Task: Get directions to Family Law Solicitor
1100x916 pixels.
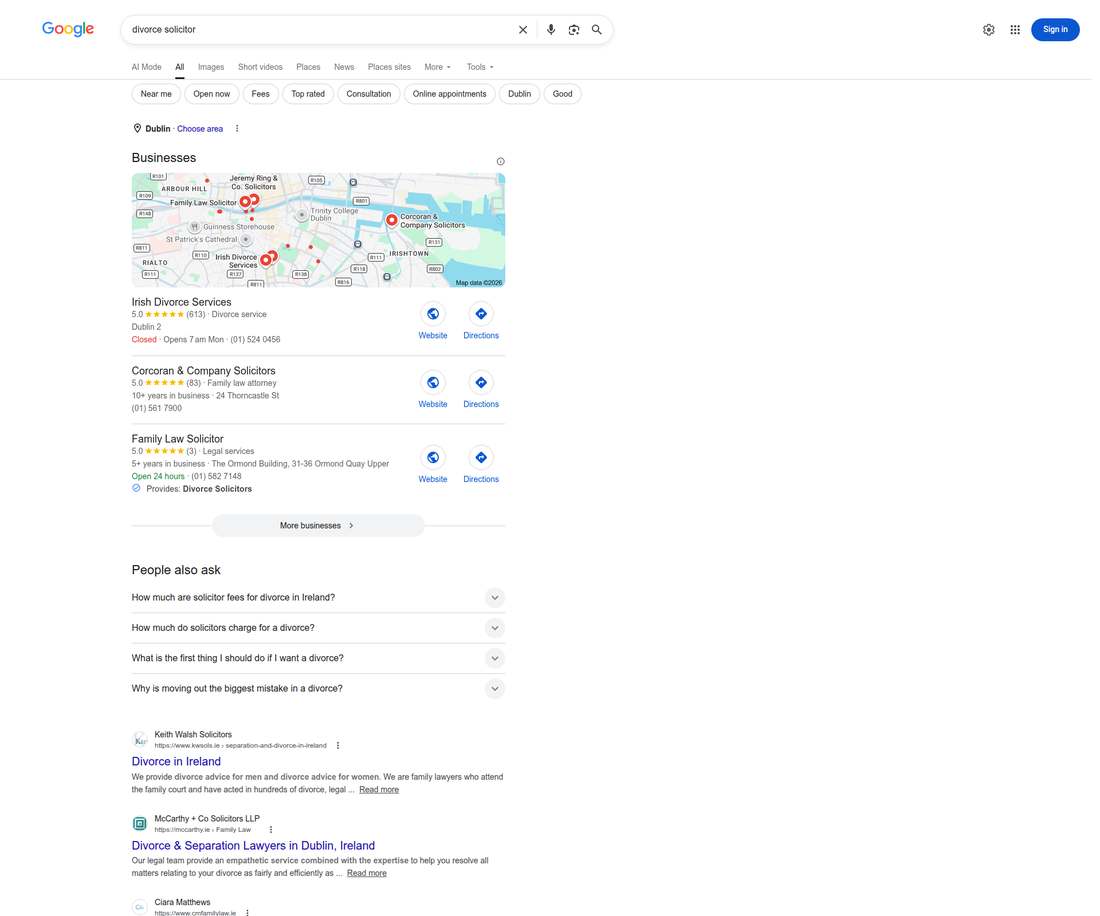Action: tap(481, 457)
